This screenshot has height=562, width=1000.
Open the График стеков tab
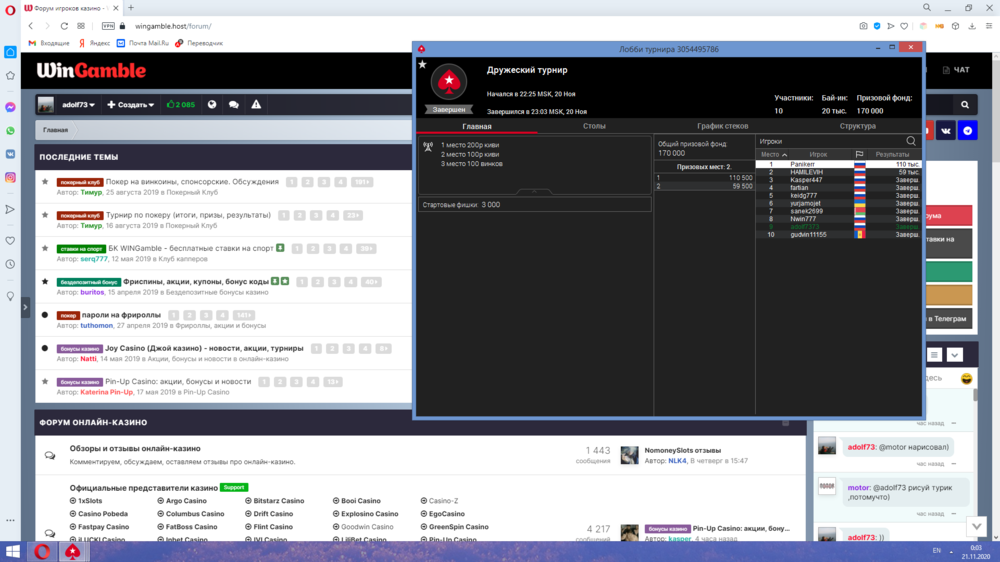point(722,126)
